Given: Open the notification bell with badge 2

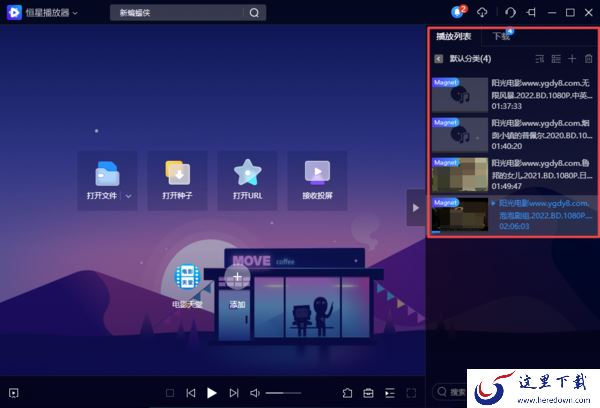Looking at the screenshot, I should tap(458, 12).
